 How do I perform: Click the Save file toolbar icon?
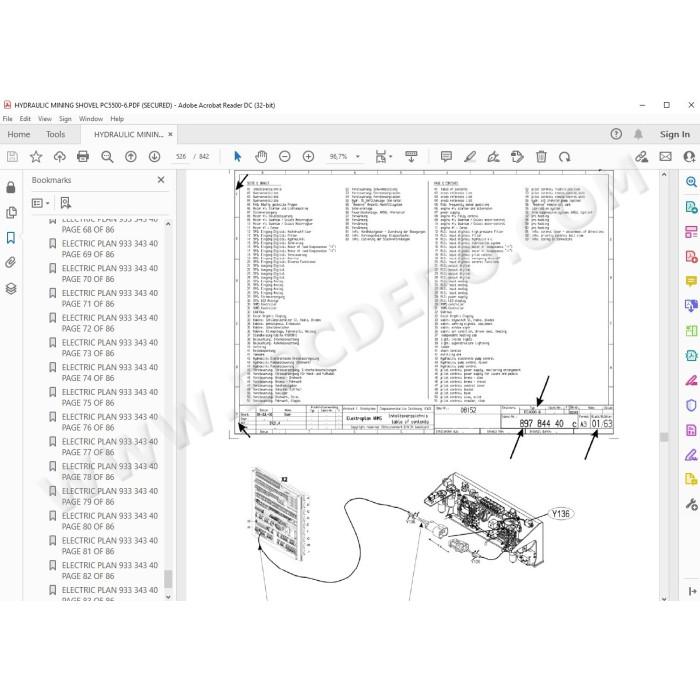pyautogui.click(x=12, y=157)
